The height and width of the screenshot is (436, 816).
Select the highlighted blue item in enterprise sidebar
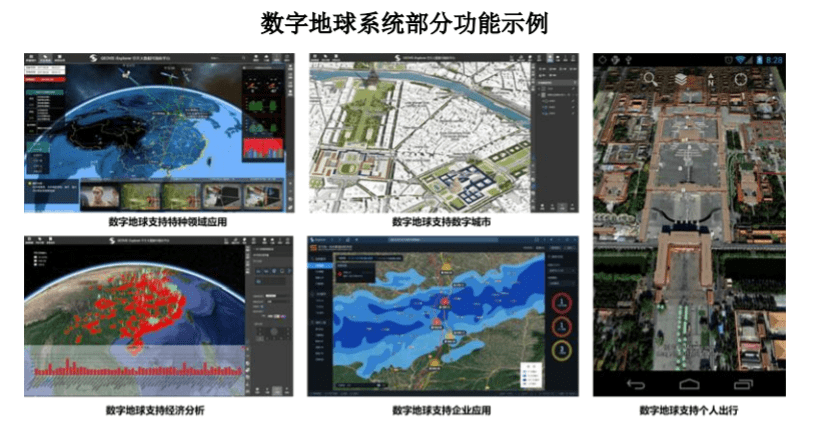coord(322,265)
